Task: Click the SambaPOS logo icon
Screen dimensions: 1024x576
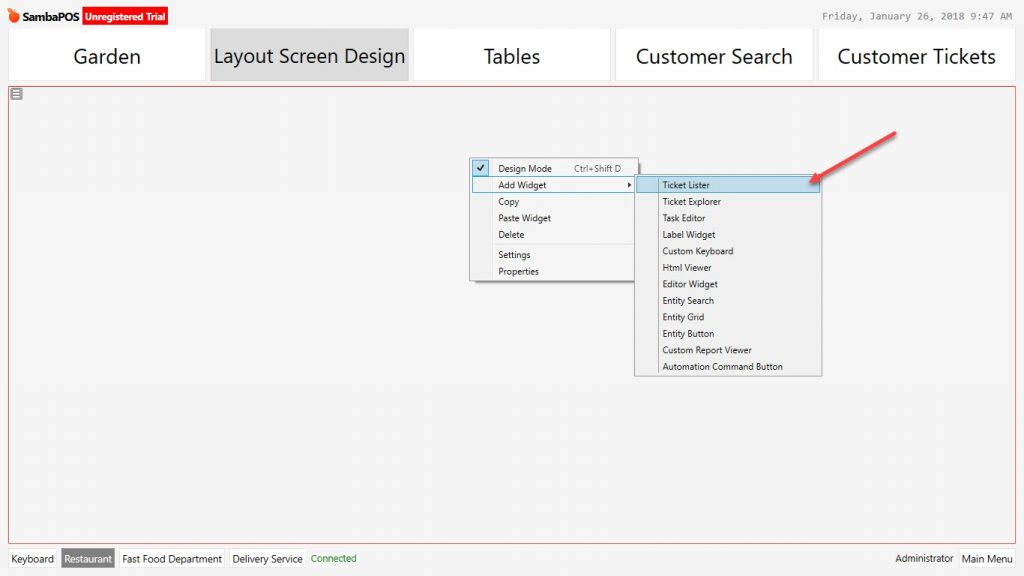Action: (14, 15)
